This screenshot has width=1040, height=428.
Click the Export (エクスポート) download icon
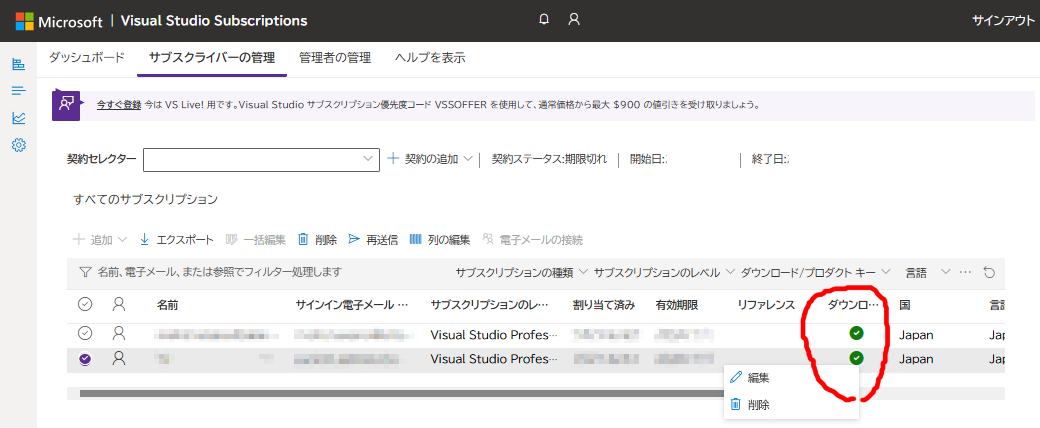tap(145, 240)
